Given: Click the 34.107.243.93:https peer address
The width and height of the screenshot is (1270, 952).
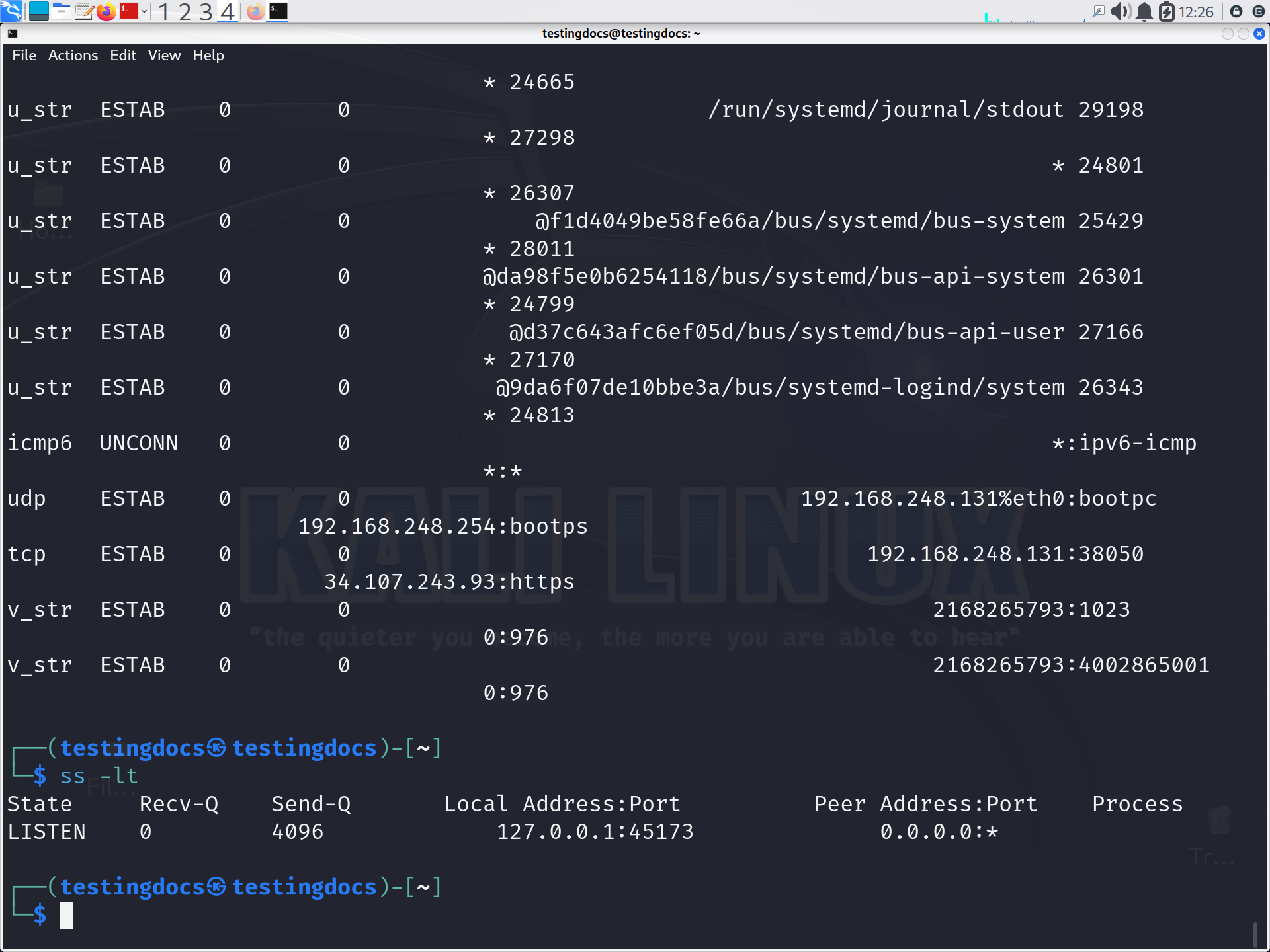Looking at the screenshot, I should click(x=450, y=581).
